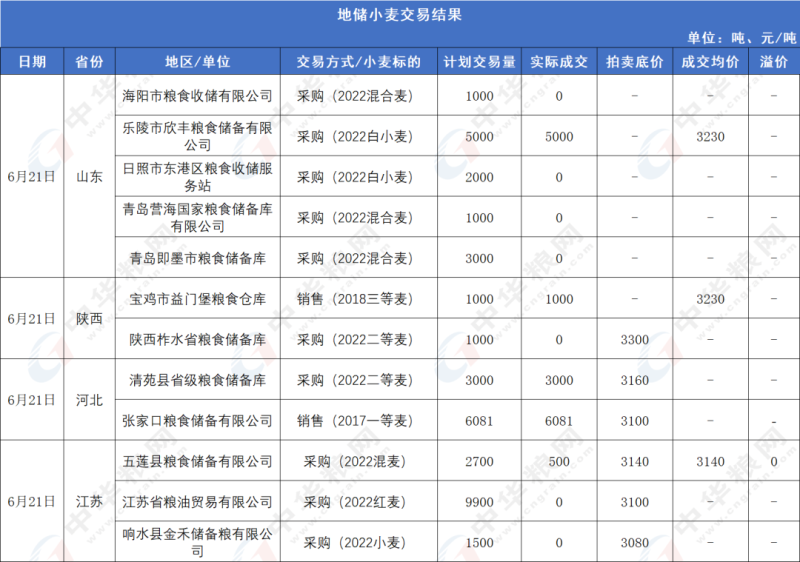The width and height of the screenshot is (800, 562).
Task: Select the 销售（2017一等麦）cell
Action: coord(358,420)
